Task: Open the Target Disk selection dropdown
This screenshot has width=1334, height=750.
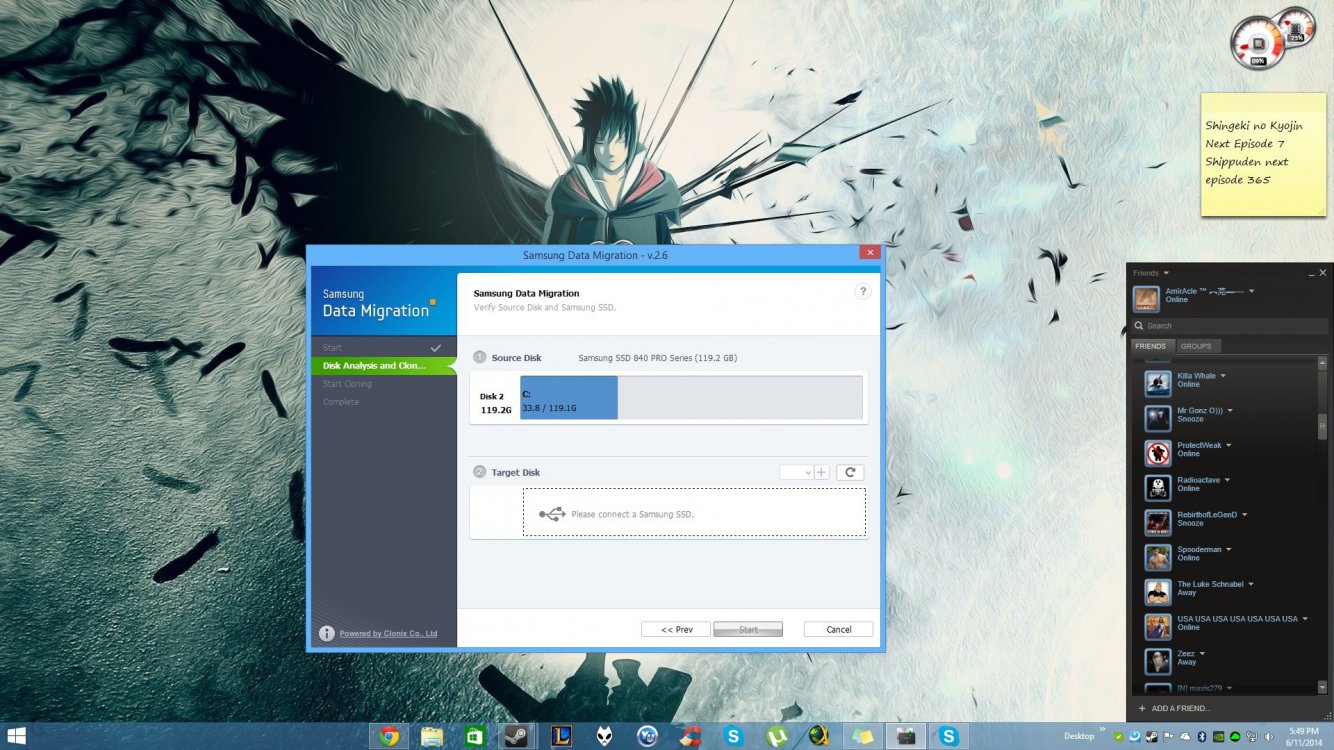Action: tap(796, 472)
